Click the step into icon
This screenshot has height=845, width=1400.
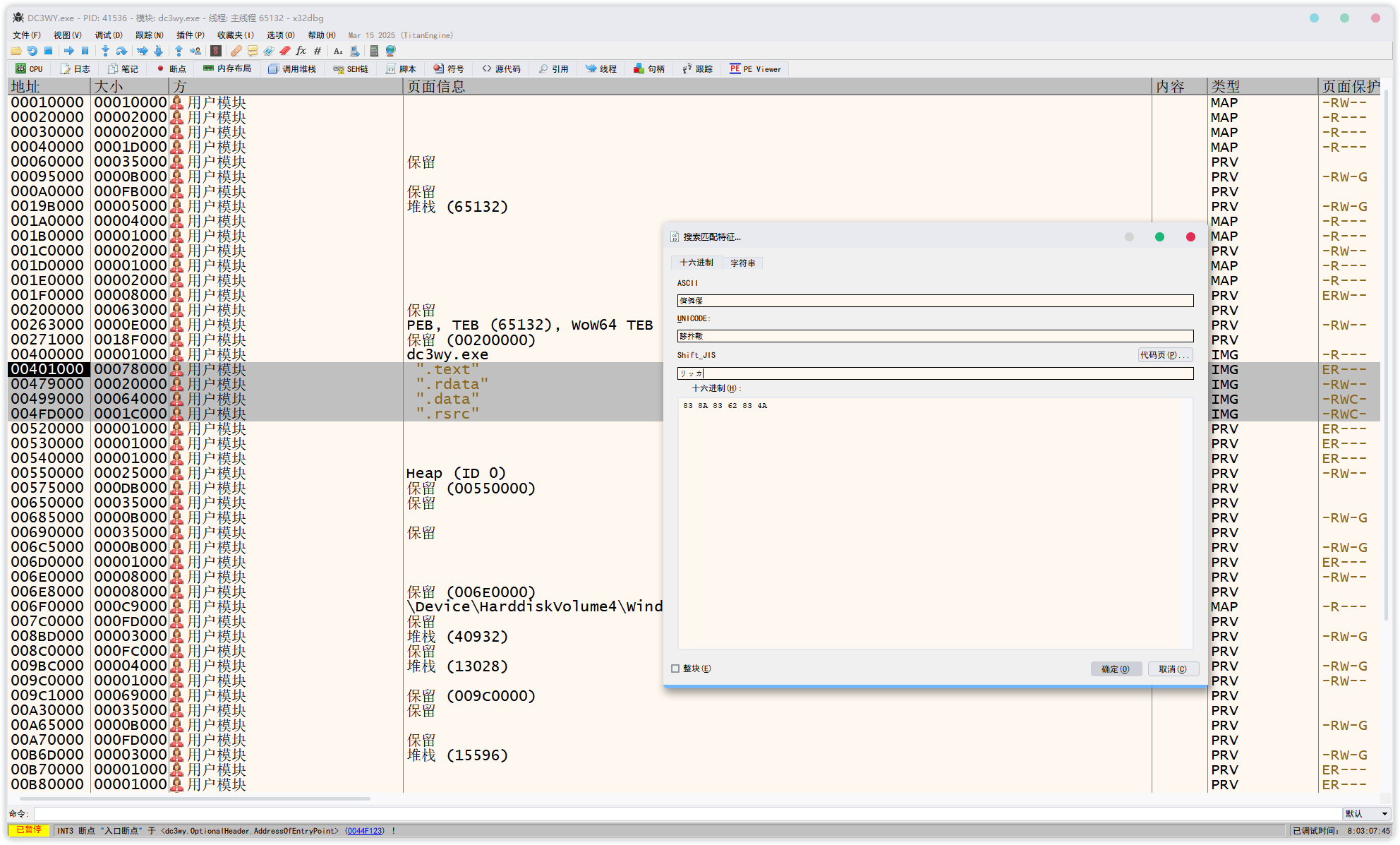pyautogui.click(x=105, y=51)
